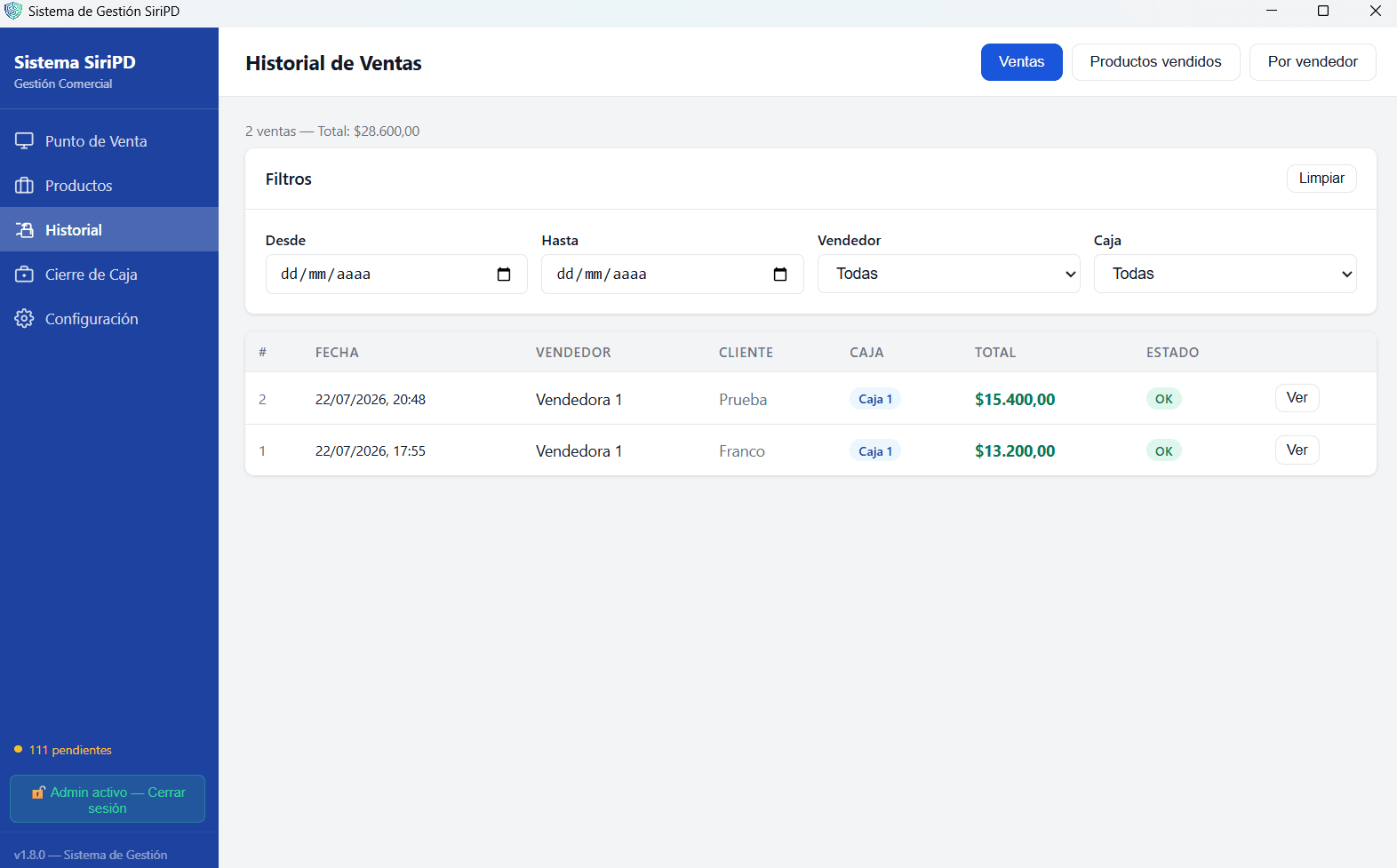The width and height of the screenshot is (1397, 868).
Task: Click the Filtros panel heading
Action: [x=289, y=179]
